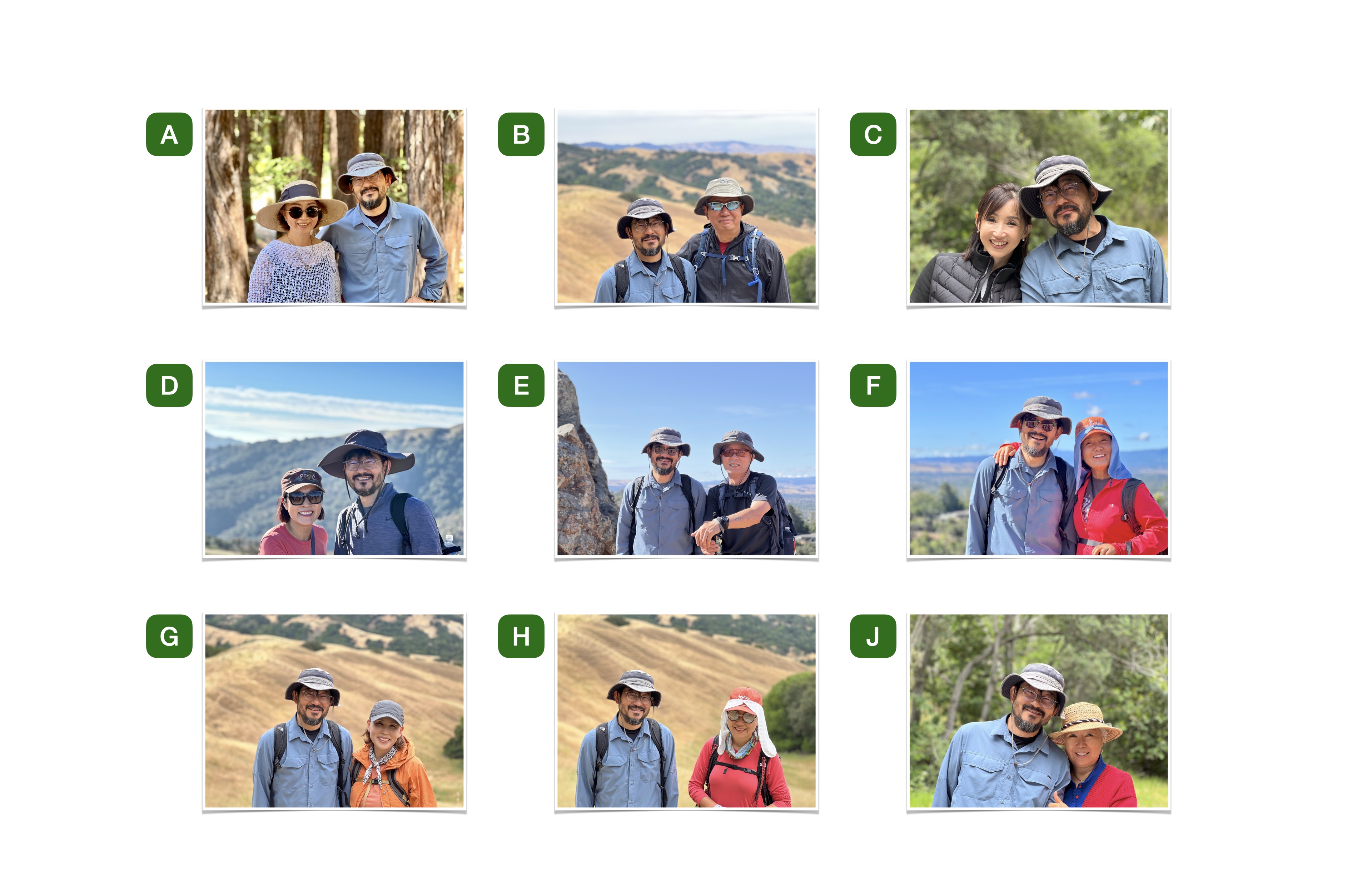Select photo C with woman in black vest

pos(1038,206)
